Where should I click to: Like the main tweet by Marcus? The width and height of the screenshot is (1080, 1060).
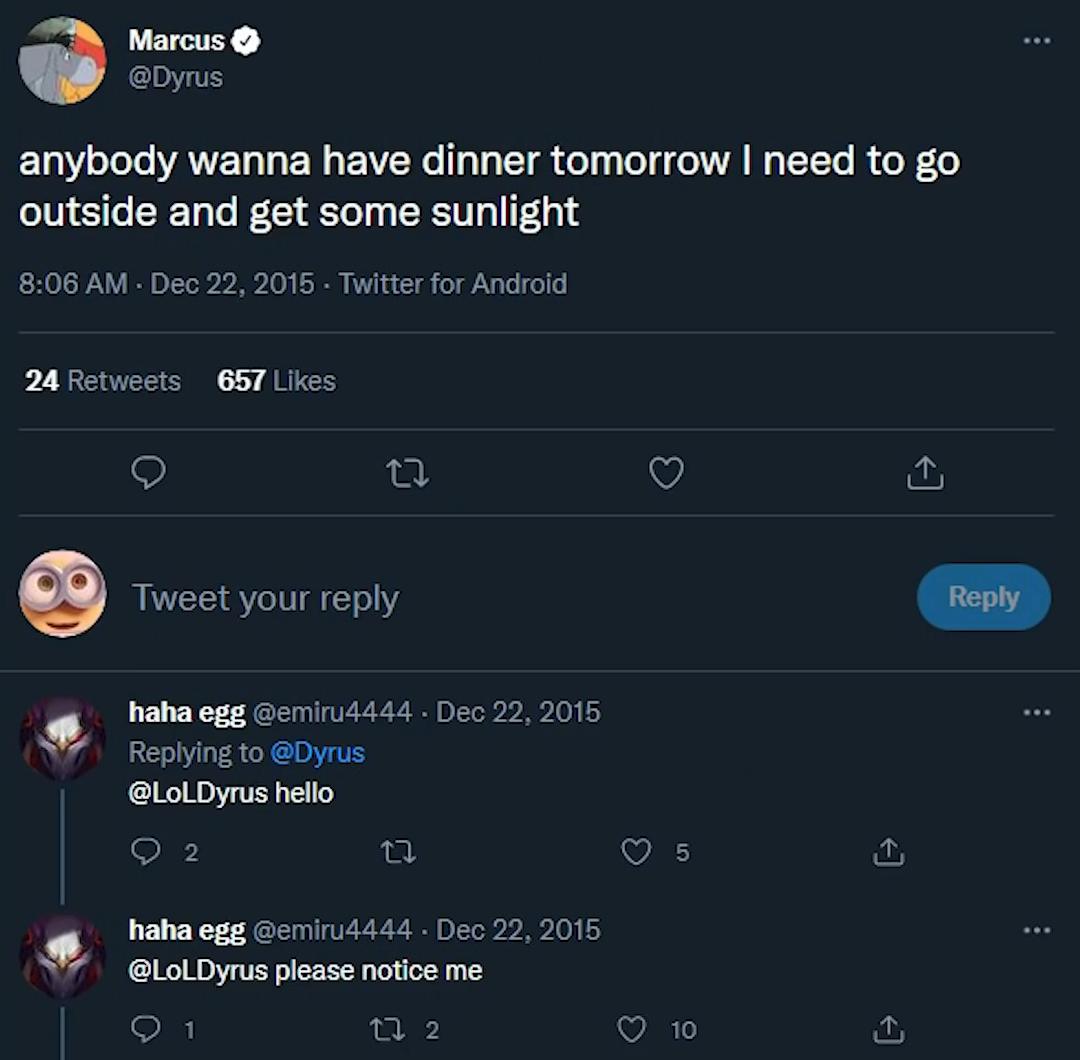pyautogui.click(x=666, y=473)
